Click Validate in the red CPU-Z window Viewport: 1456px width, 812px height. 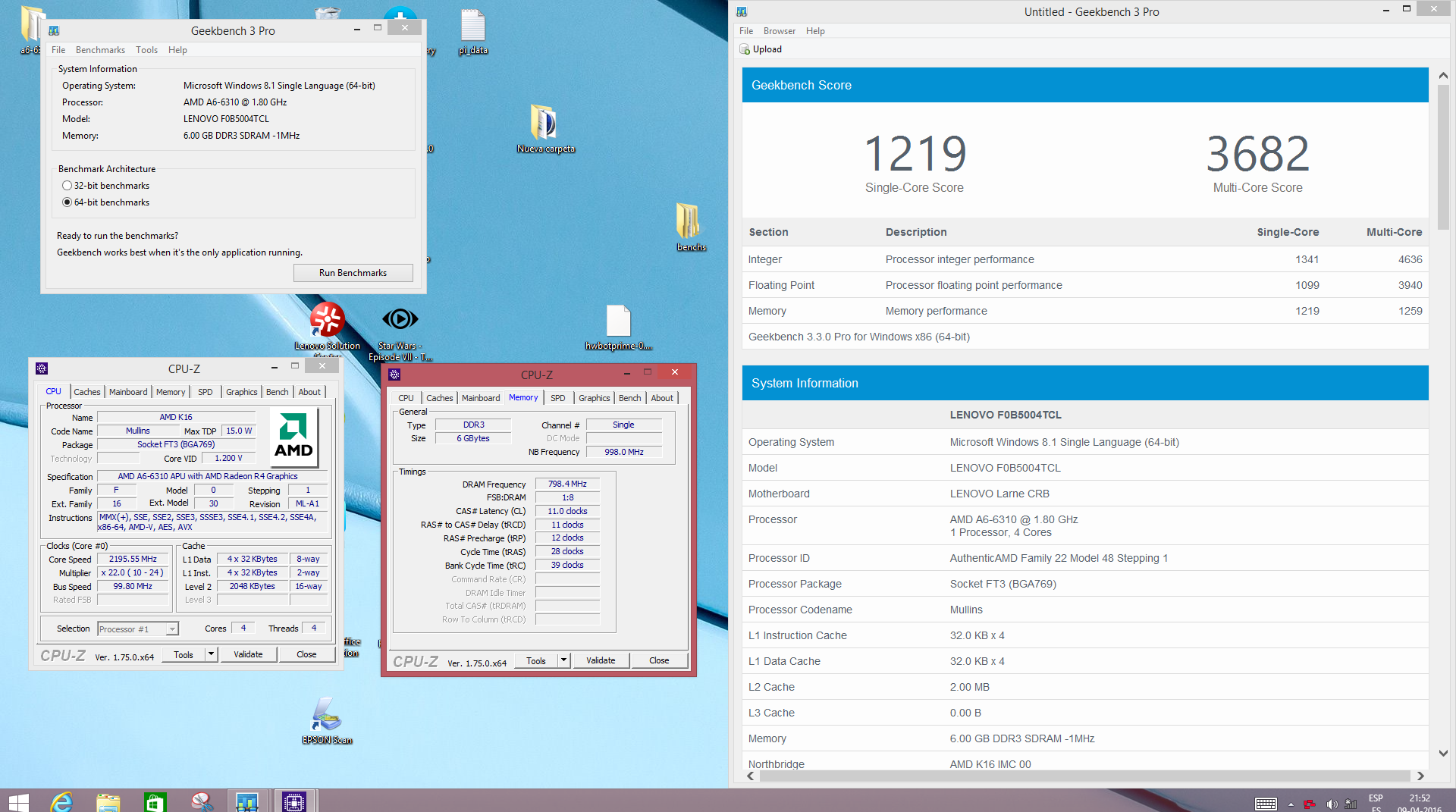point(601,660)
